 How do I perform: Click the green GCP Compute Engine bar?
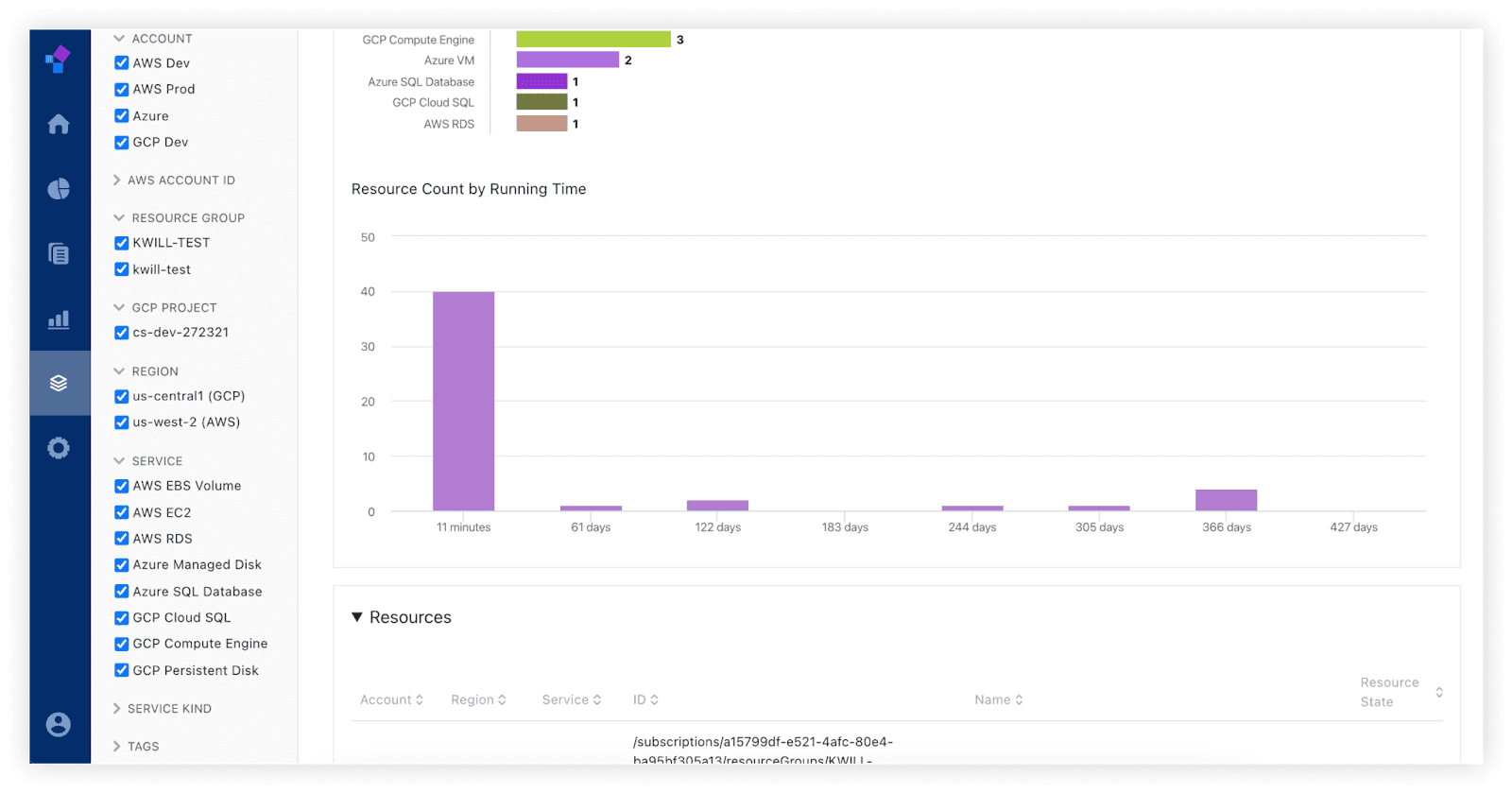(x=593, y=40)
